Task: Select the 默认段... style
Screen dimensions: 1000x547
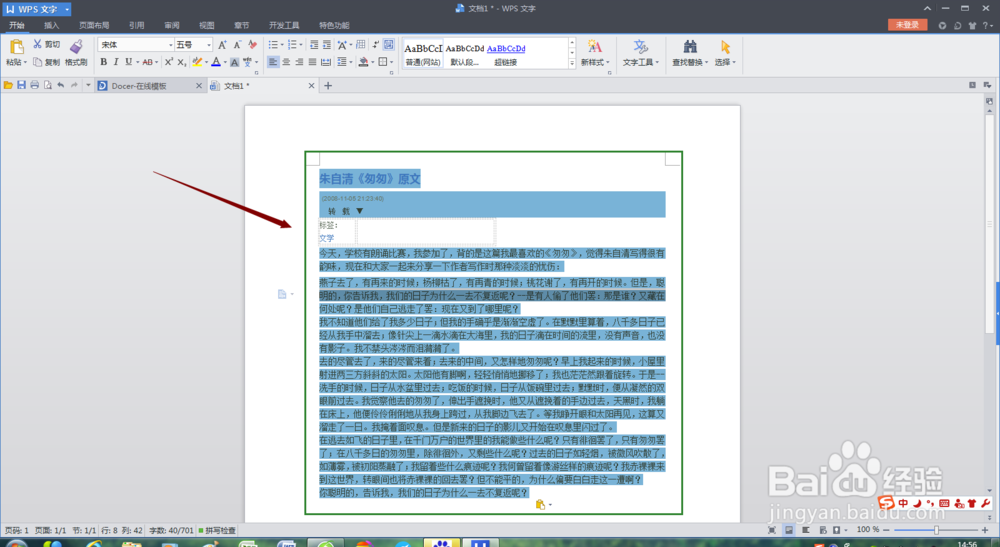Action: pyautogui.click(x=464, y=54)
